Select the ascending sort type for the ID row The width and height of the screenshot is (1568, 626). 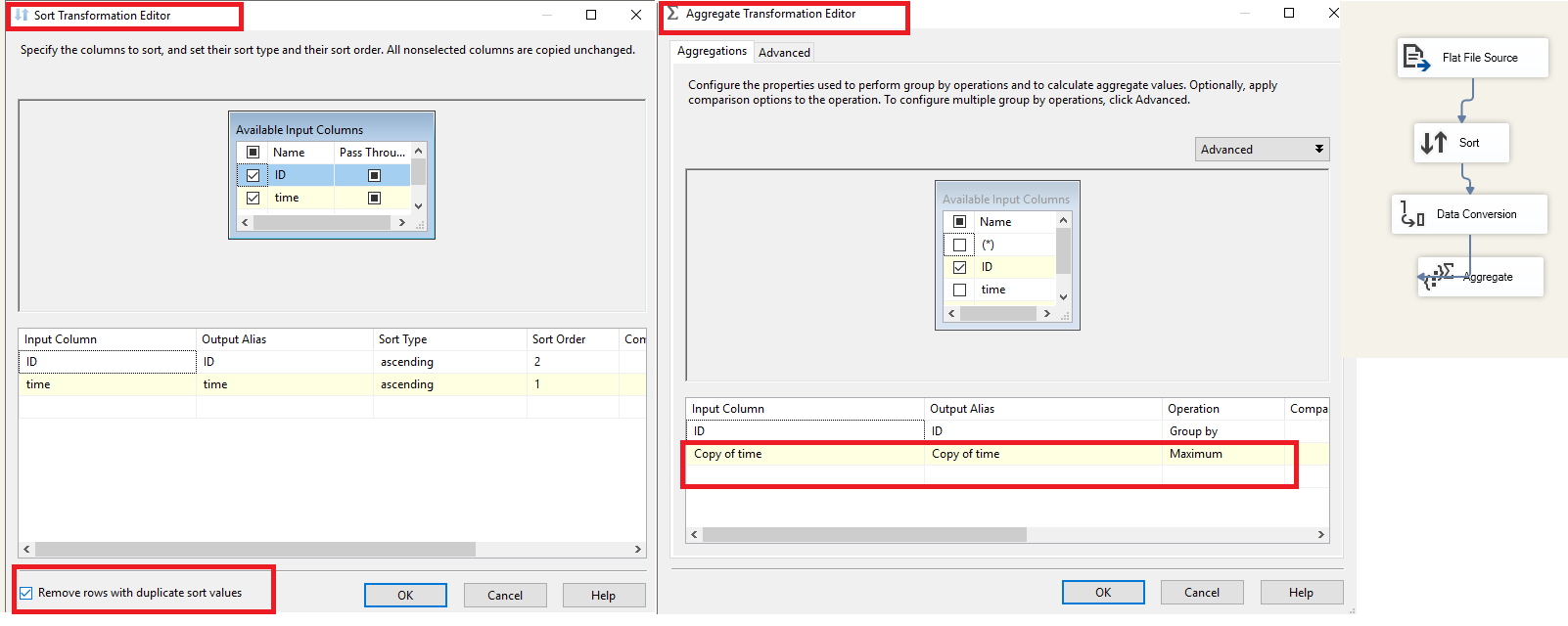(x=450, y=362)
